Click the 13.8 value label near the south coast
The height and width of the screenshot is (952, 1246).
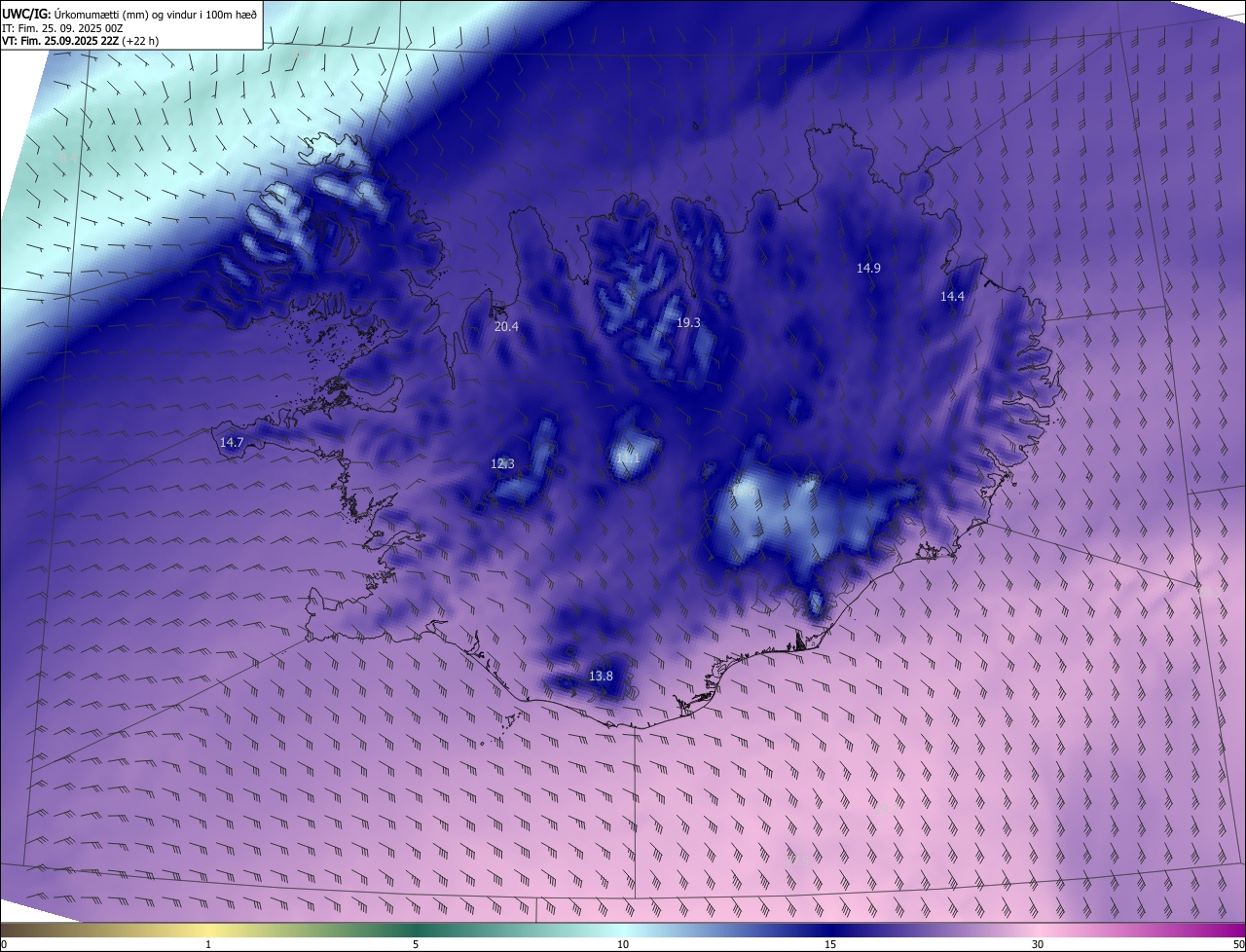tap(602, 676)
